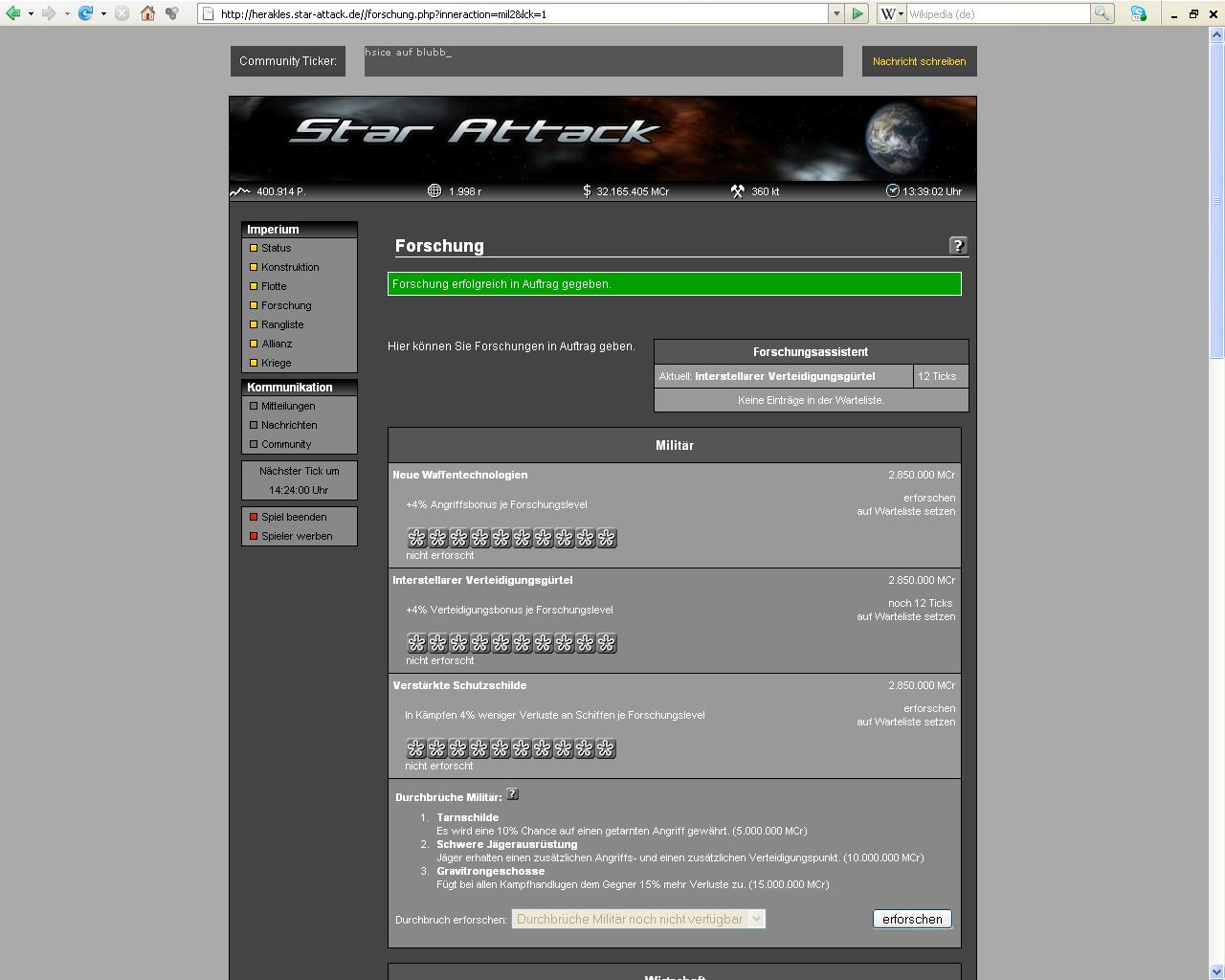The height and width of the screenshot is (980, 1225).
Task: Click 'Aktuell: Interstellarer Verteidigungsgürtel' in Forschungsassistent
Action: [784, 376]
